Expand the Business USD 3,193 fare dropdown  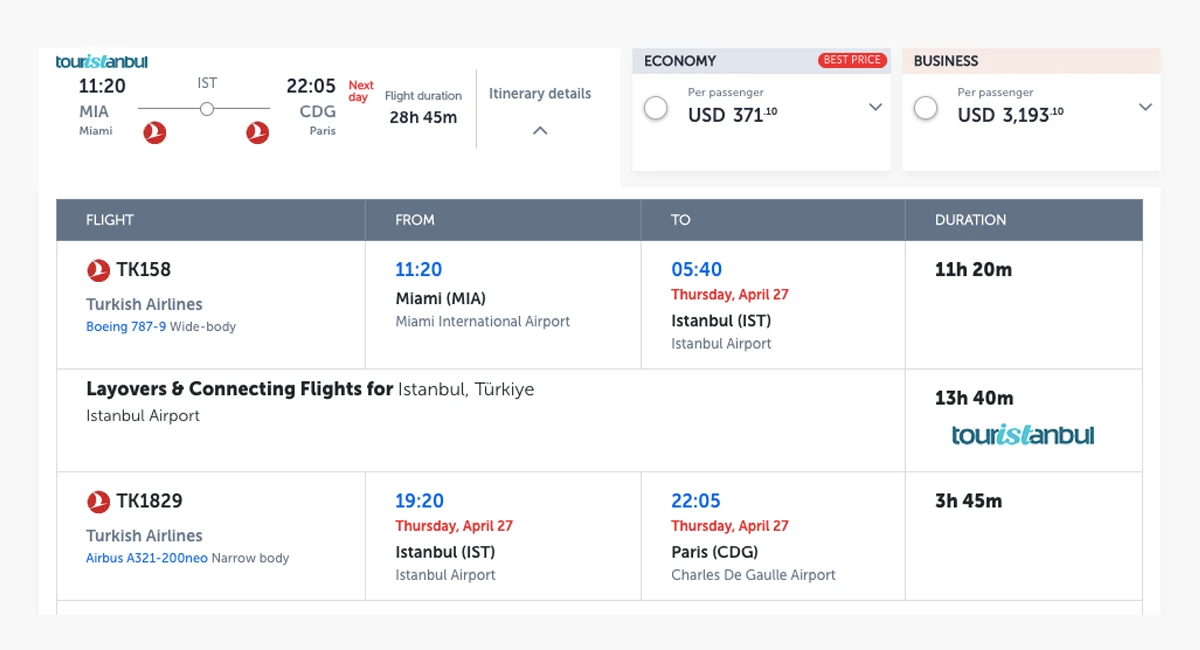click(x=1146, y=107)
